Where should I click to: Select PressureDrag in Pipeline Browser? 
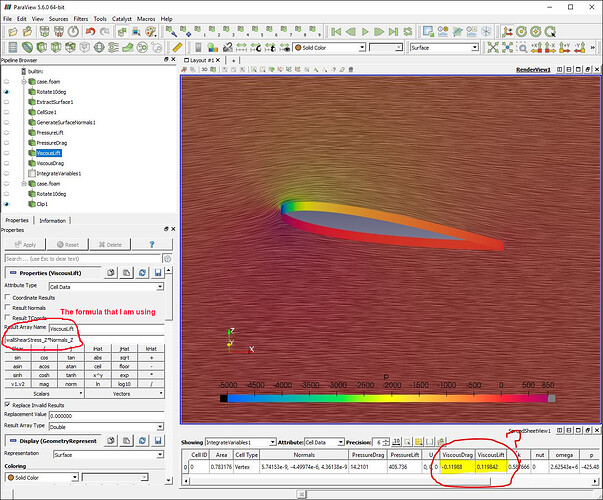coord(51,142)
